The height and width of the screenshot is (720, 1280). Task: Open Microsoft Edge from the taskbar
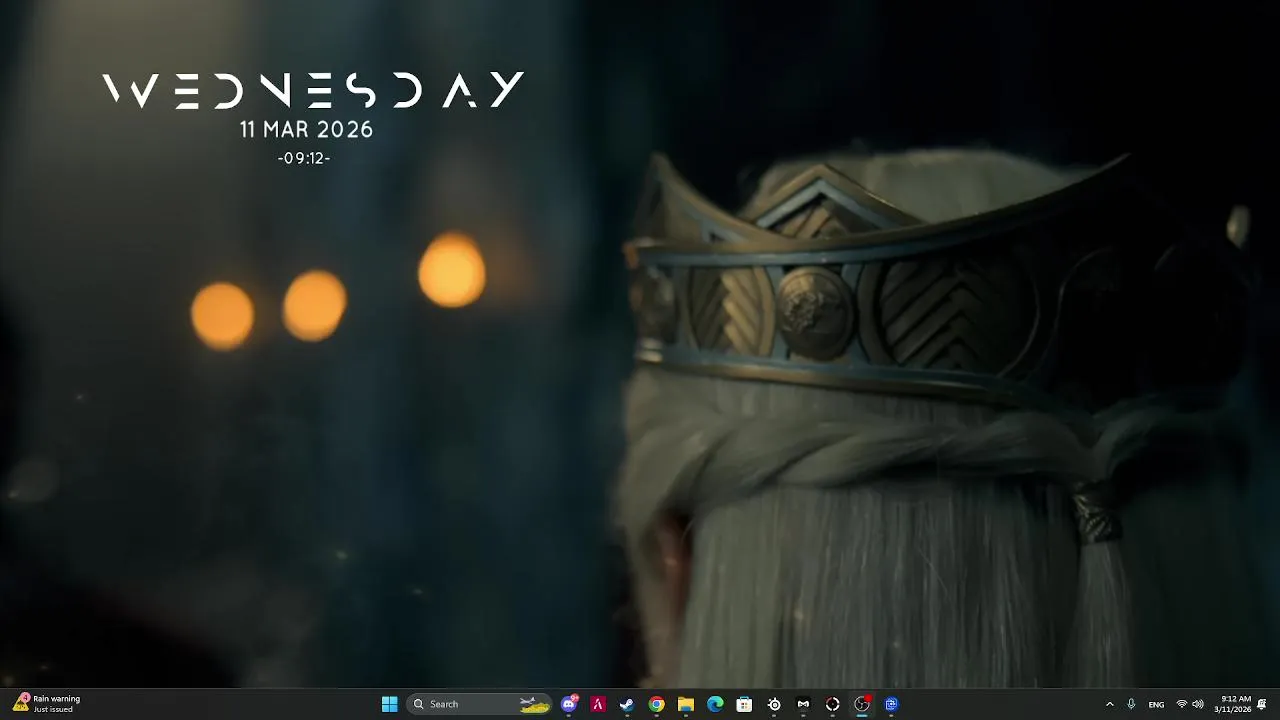(x=715, y=704)
